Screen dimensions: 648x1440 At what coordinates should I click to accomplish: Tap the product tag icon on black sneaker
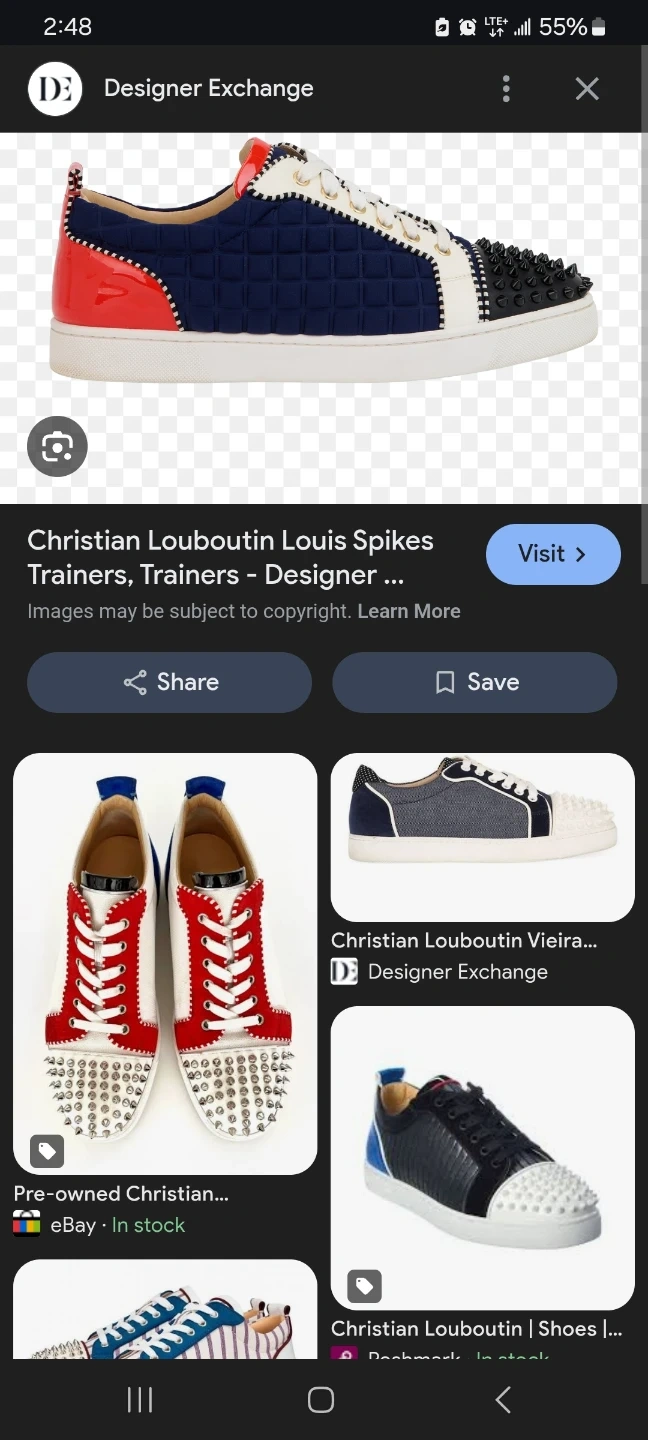pyautogui.click(x=365, y=1286)
